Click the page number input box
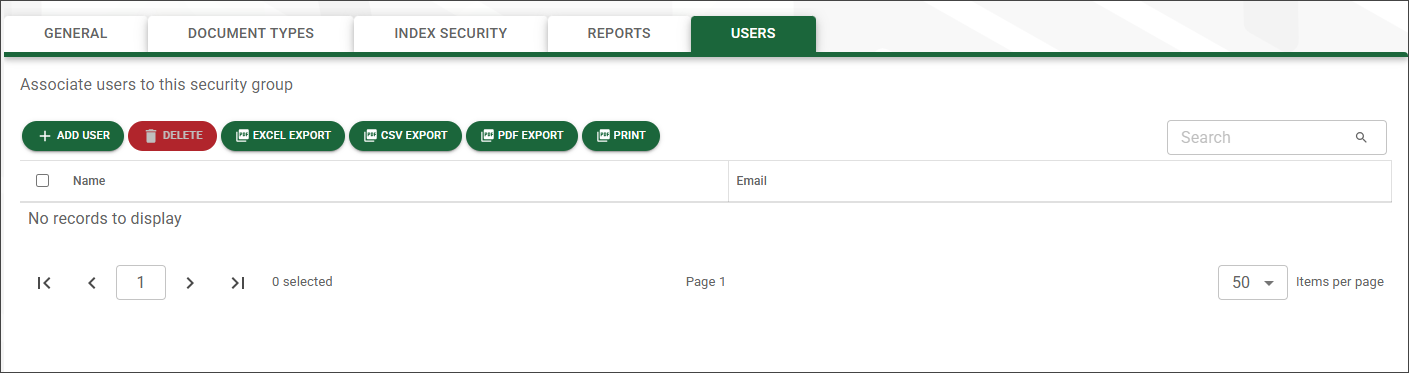 pyautogui.click(x=141, y=283)
